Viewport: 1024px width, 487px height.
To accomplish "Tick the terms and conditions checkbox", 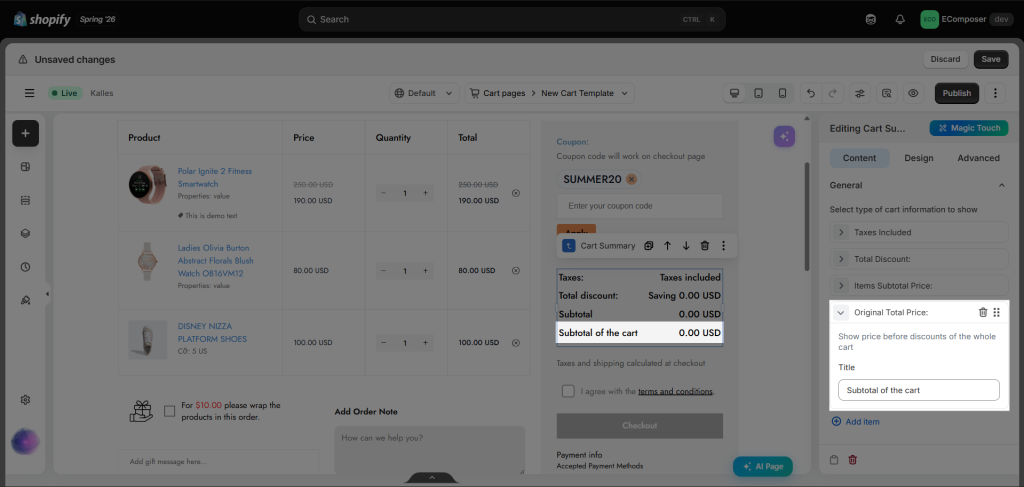I will click(568, 391).
